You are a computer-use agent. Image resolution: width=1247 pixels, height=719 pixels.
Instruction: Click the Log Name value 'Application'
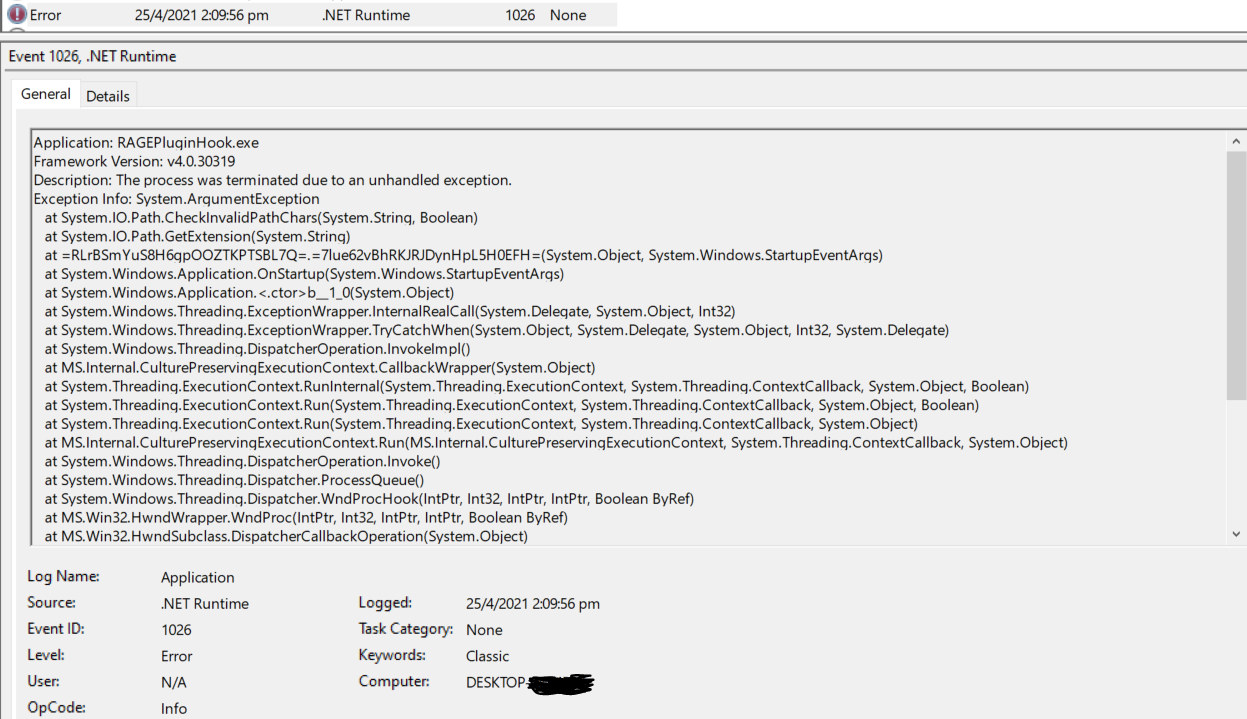[x=198, y=577]
